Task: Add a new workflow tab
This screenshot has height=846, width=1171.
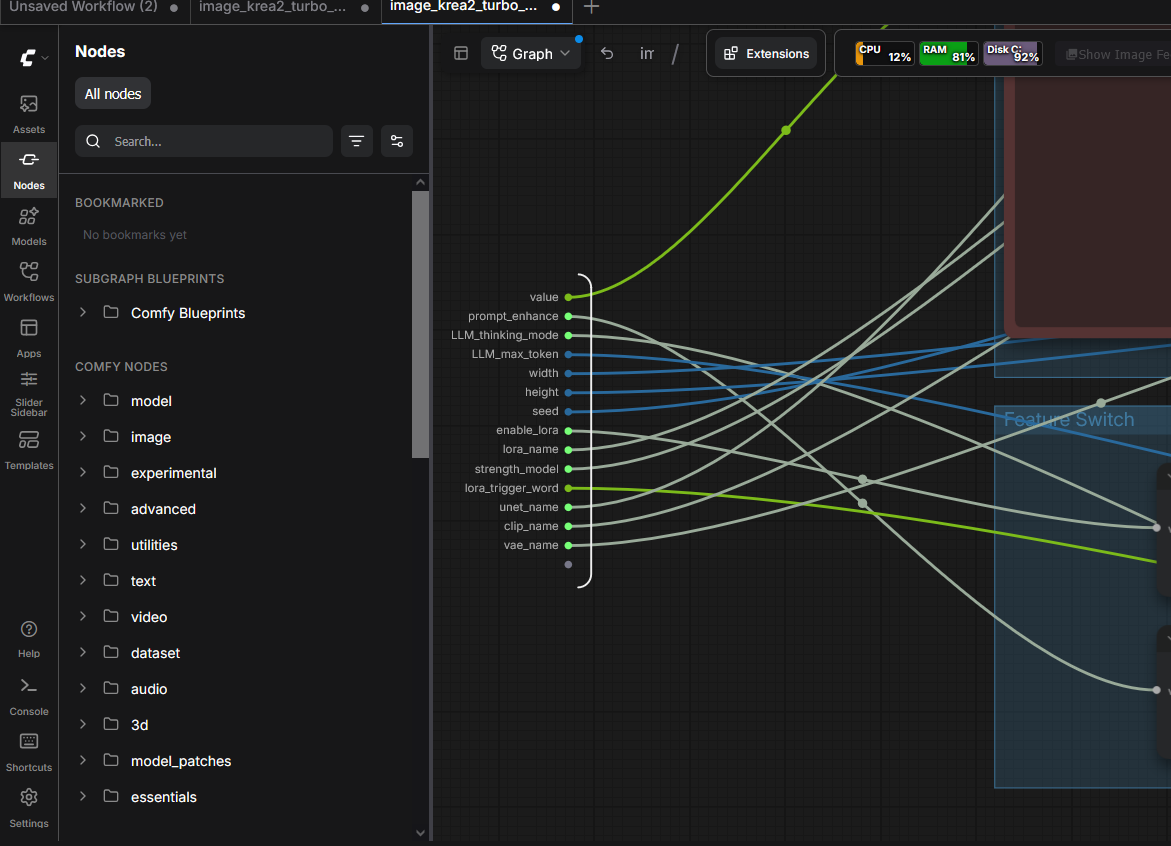Action: [591, 7]
